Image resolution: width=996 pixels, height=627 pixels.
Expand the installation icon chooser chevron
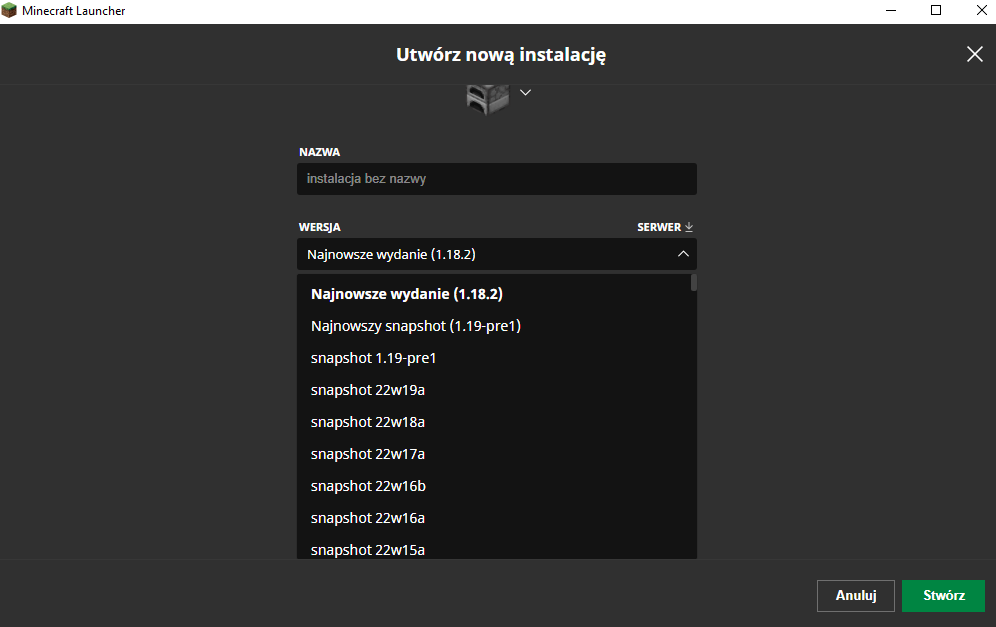525,93
